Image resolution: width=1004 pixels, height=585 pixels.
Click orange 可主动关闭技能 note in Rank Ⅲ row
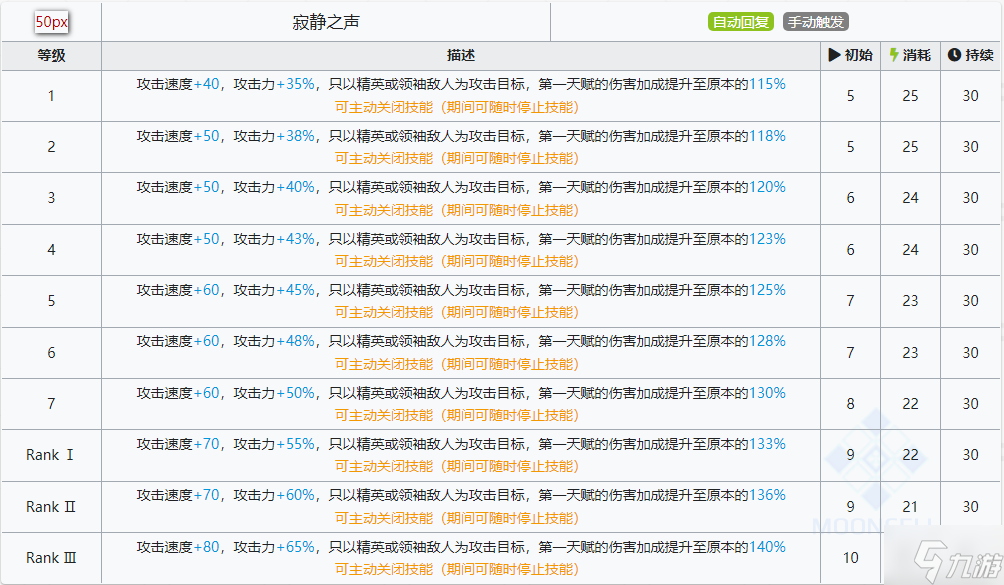click(x=457, y=570)
